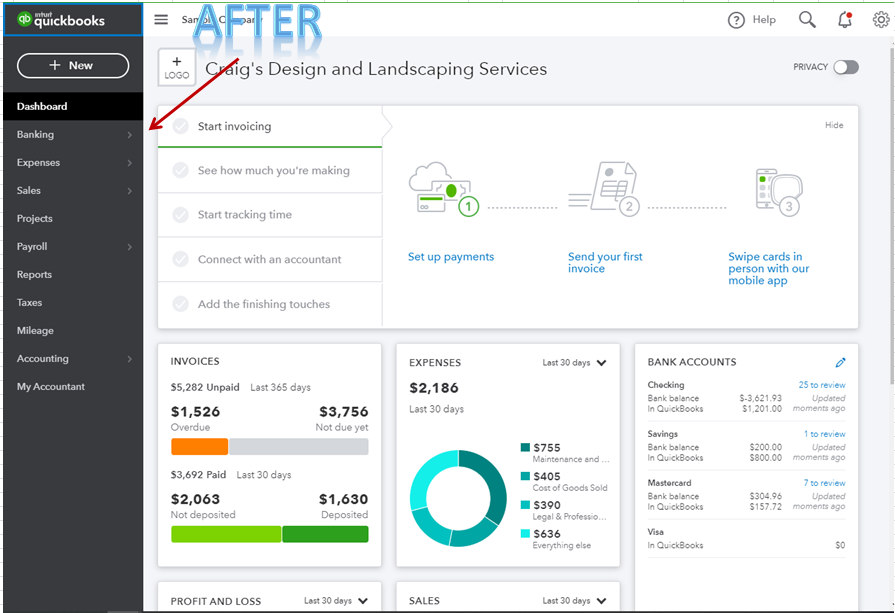895x613 pixels.
Task: Open Expenses Last 30 days dropdown
Action: point(574,362)
